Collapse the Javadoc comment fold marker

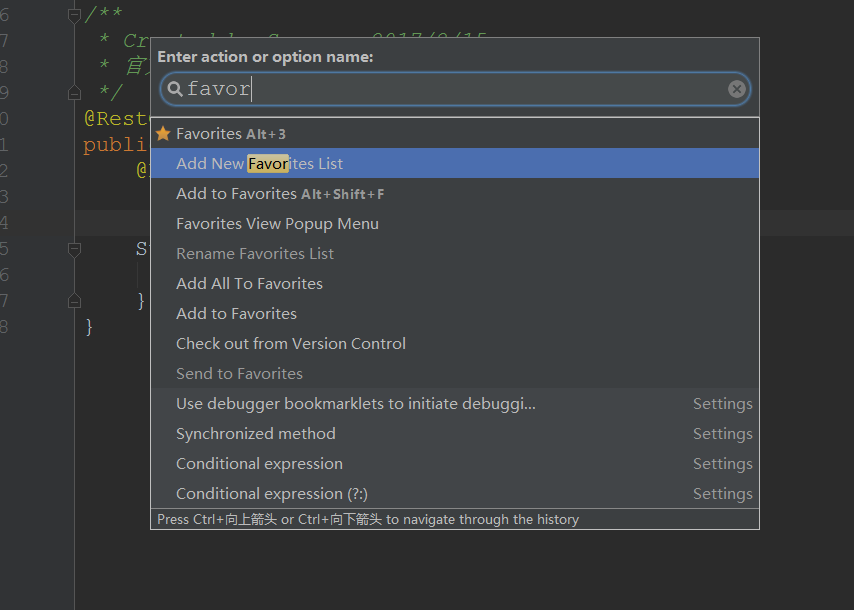74,15
